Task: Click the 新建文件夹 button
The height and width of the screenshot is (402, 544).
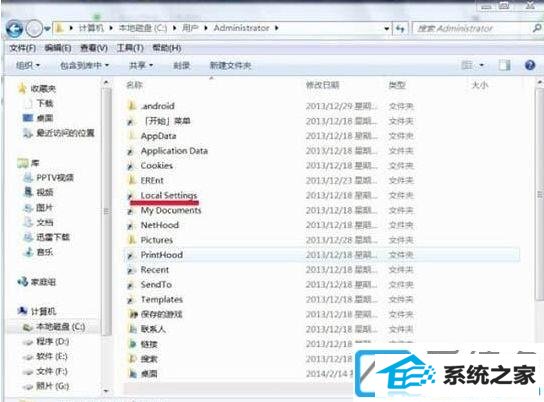Action: (x=230, y=65)
